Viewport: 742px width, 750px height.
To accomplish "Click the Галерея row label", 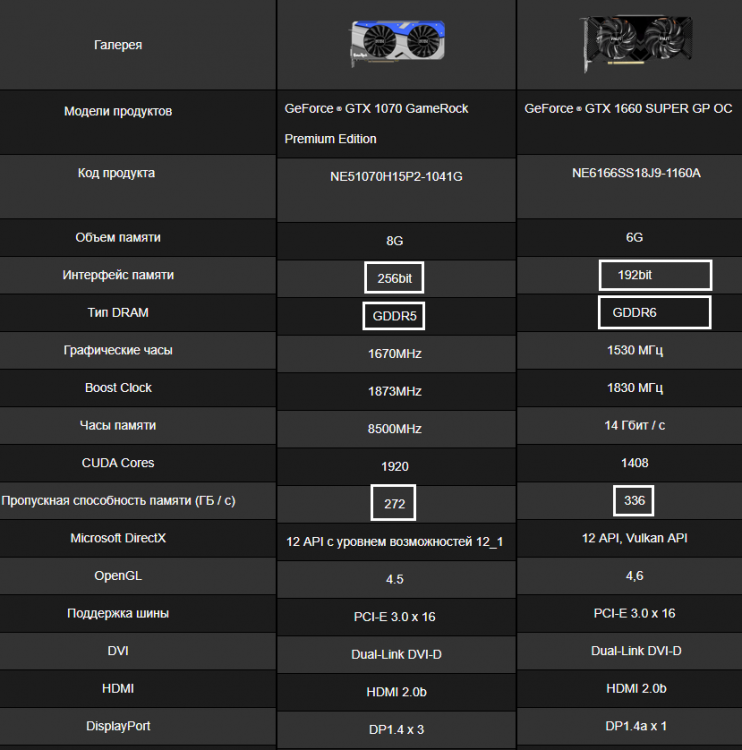I will click(x=118, y=45).
